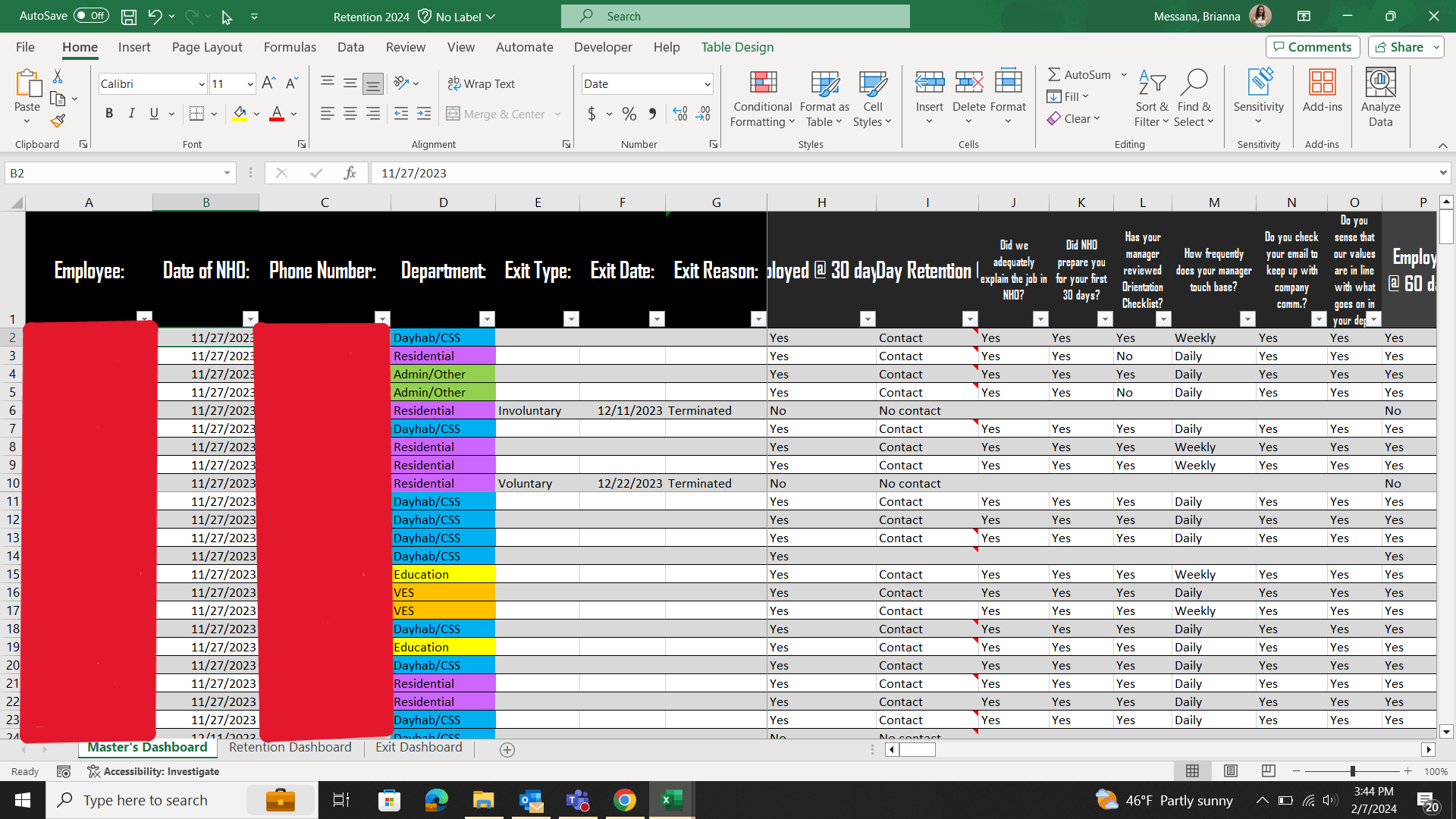
Task: Open Cell Styles gallery
Action: tap(872, 99)
